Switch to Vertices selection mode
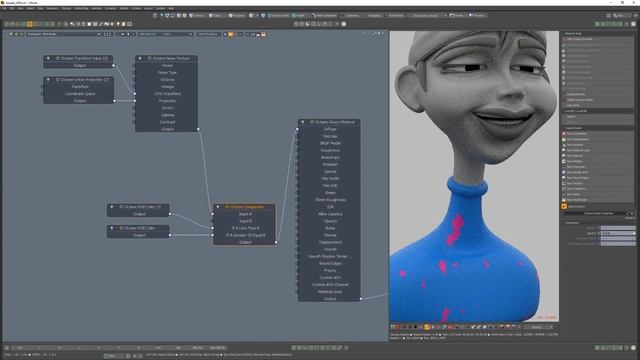The height and width of the screenshot is (360, 640). tap(196, 16)
